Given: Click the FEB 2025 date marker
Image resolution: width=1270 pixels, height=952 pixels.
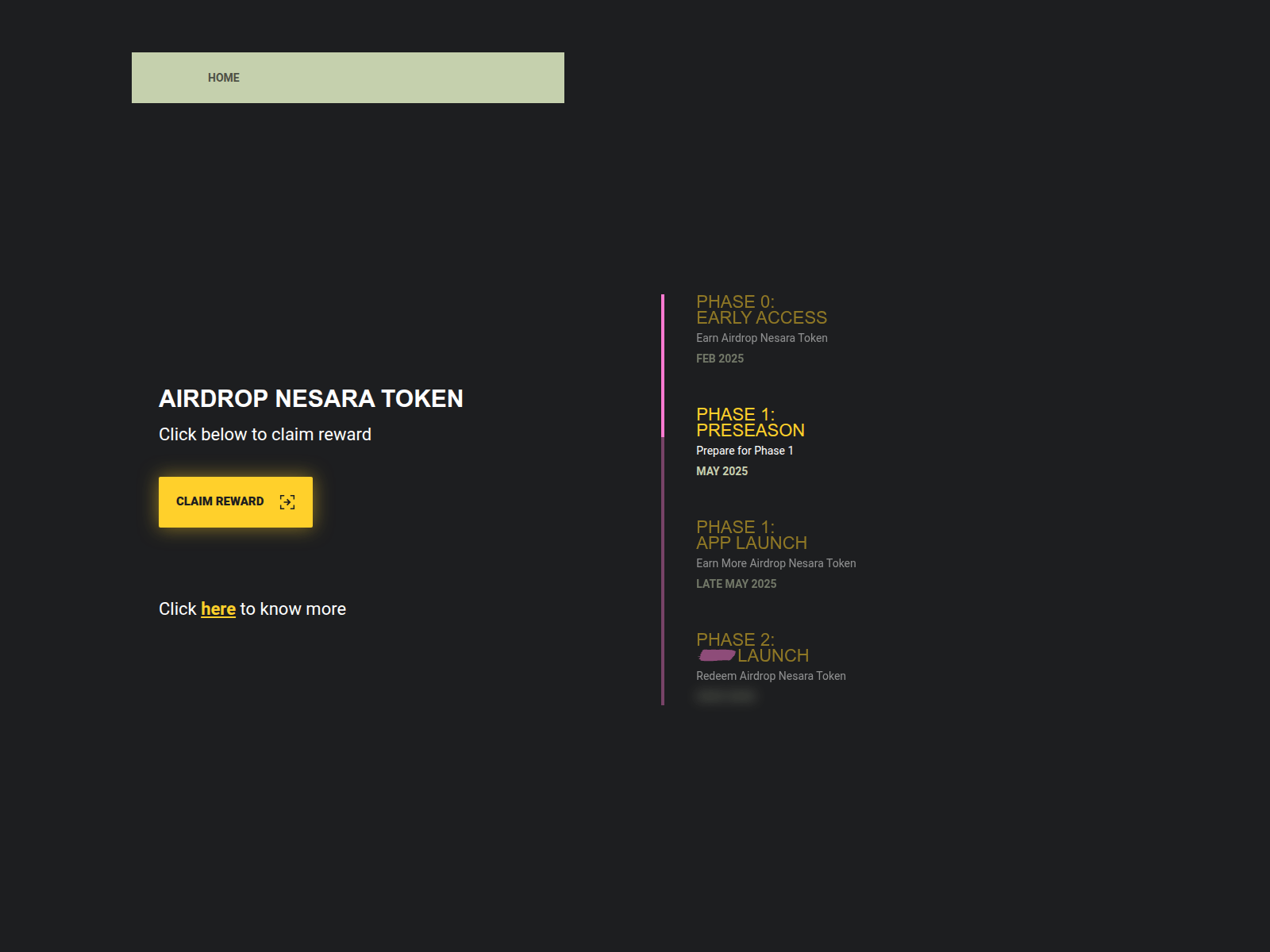Looking at the screenshot, I should pos(719,359).
